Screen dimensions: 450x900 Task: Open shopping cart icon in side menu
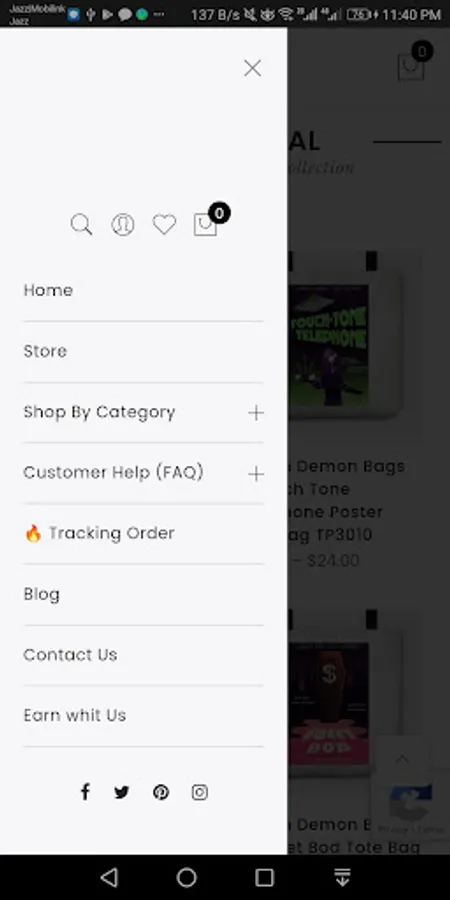click(x=205, y=224)
